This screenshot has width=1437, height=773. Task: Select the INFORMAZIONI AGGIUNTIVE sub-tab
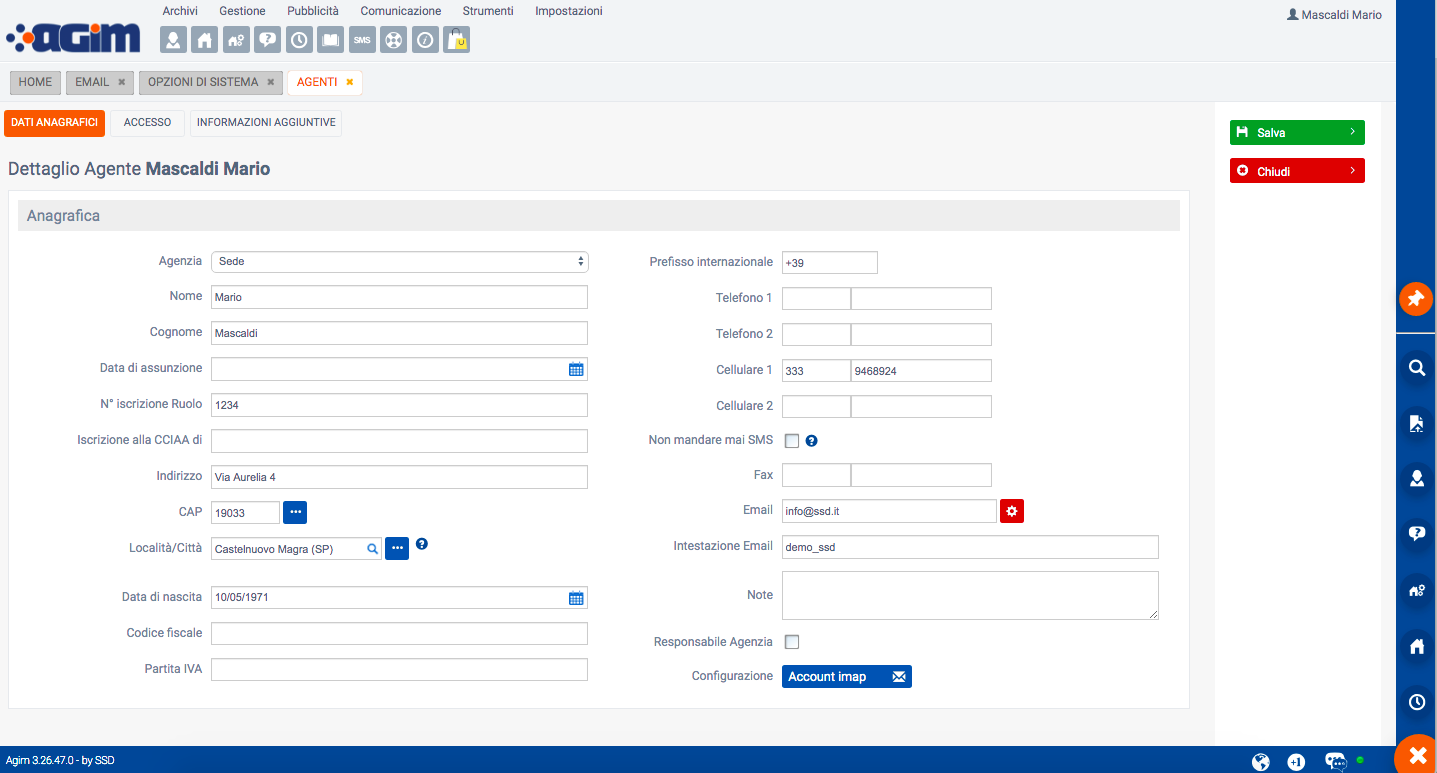(x=266, y=123)
